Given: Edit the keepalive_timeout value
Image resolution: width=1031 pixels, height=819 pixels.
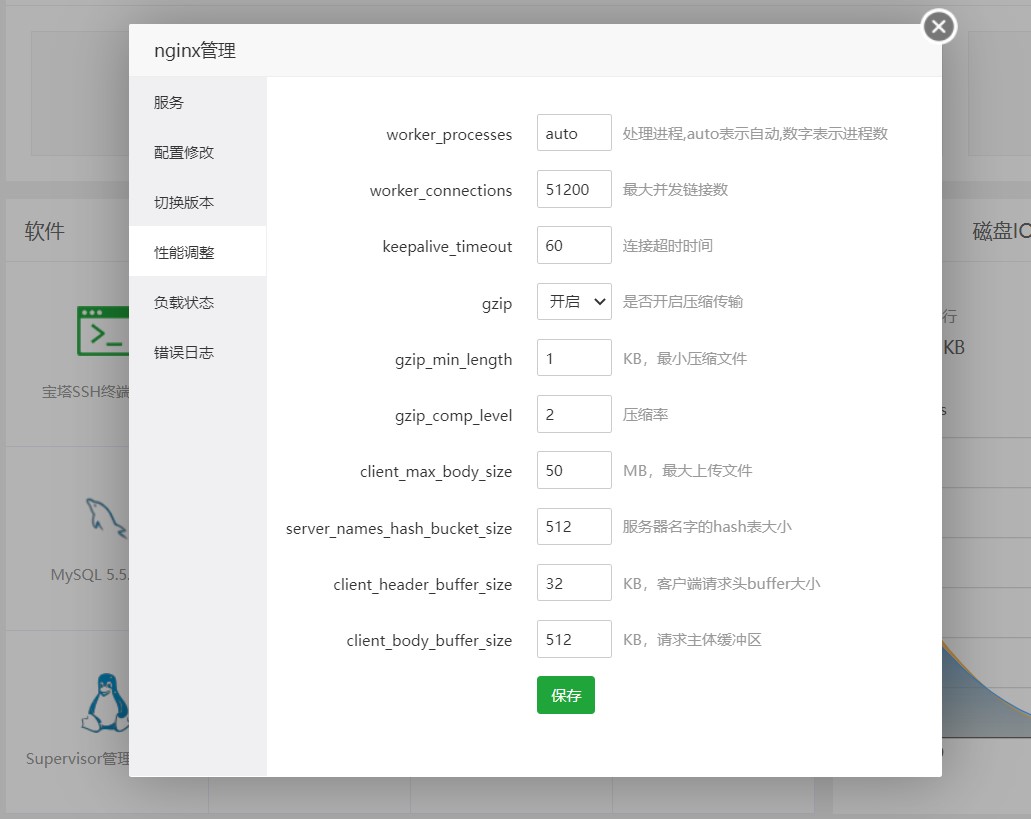Looking at the screenshot, I should (573, 245).
